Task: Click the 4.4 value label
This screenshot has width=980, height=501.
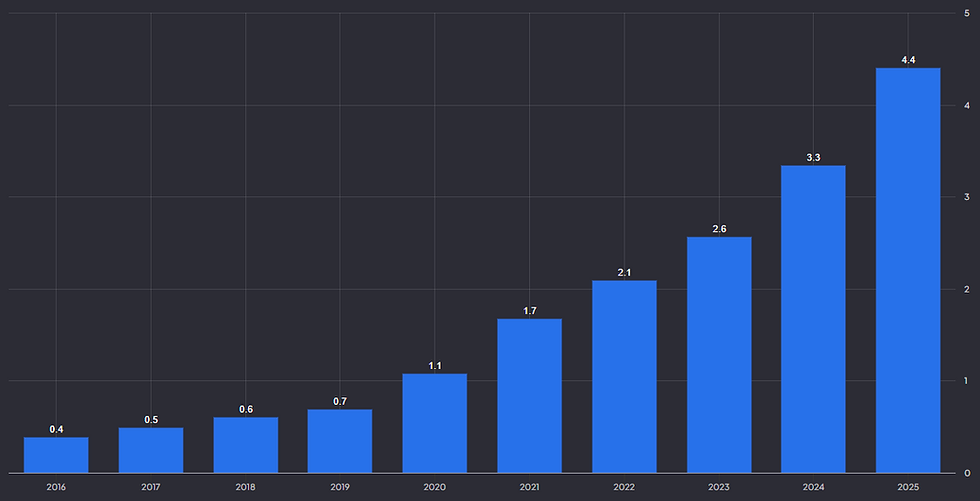Action: [x=908, y=60]
